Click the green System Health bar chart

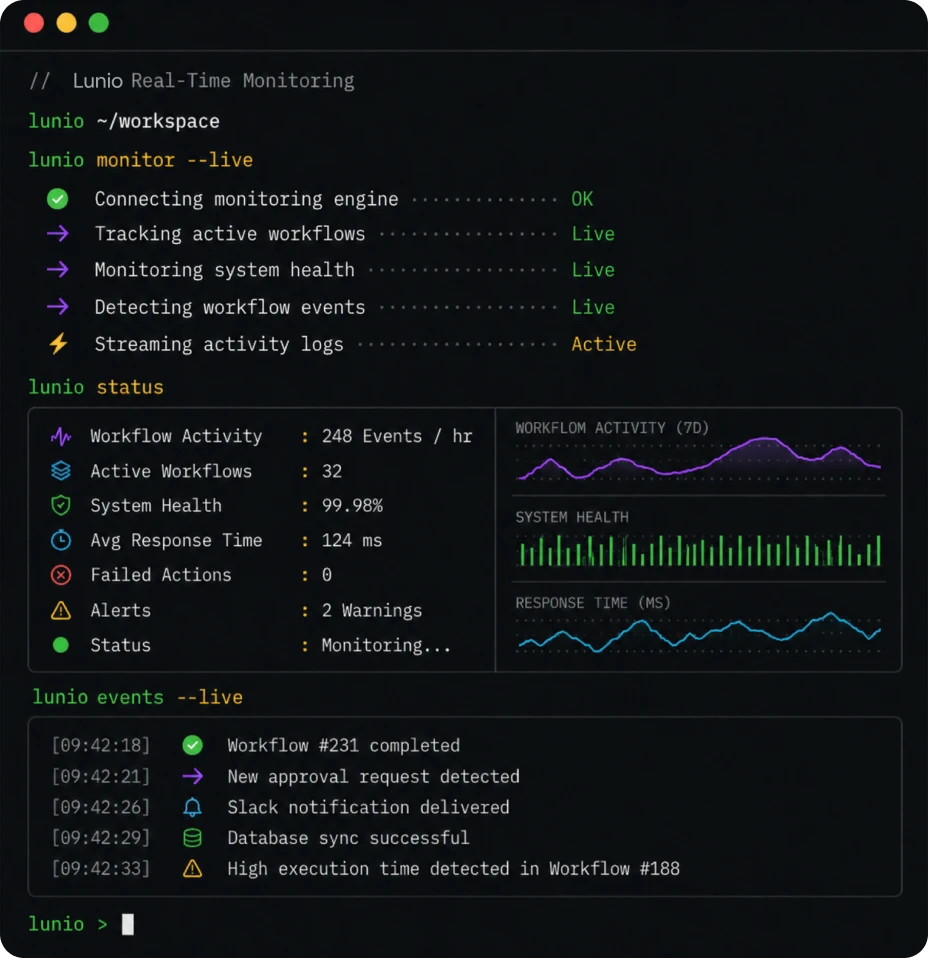tap(700, 550)
